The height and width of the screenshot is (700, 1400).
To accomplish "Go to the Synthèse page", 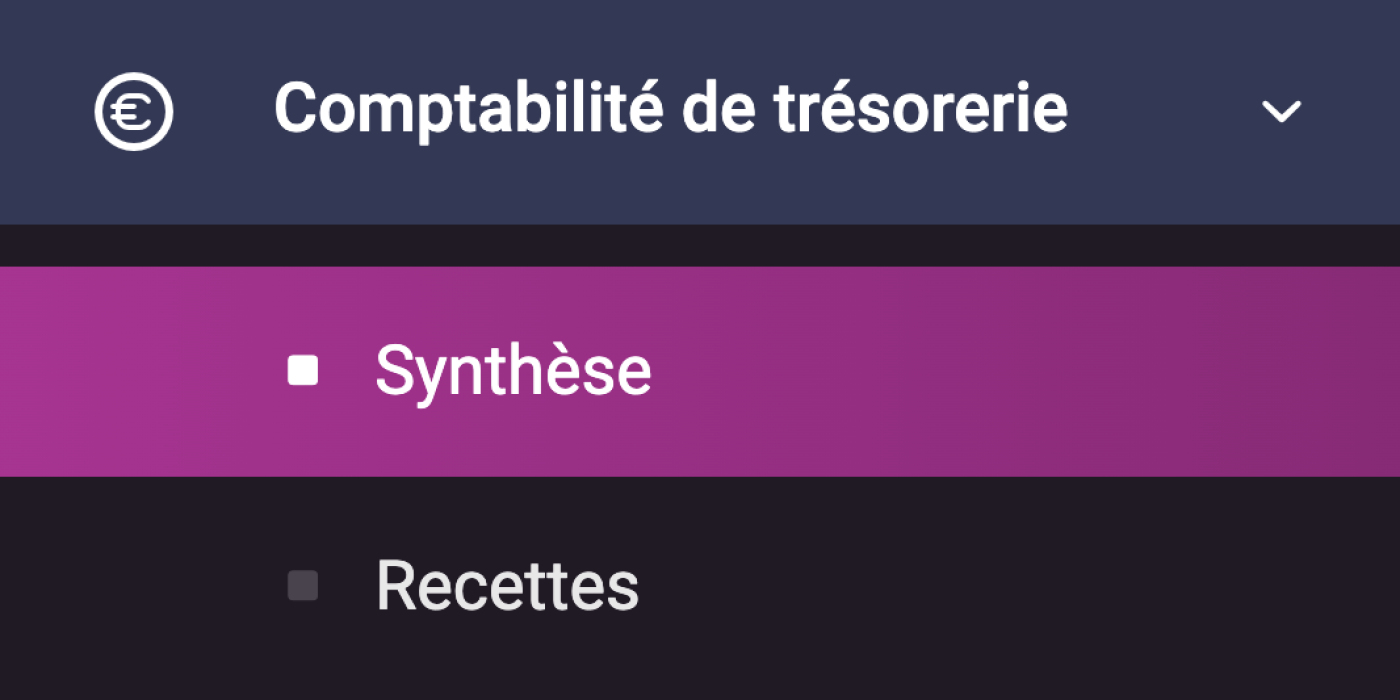I will (700, 371).
